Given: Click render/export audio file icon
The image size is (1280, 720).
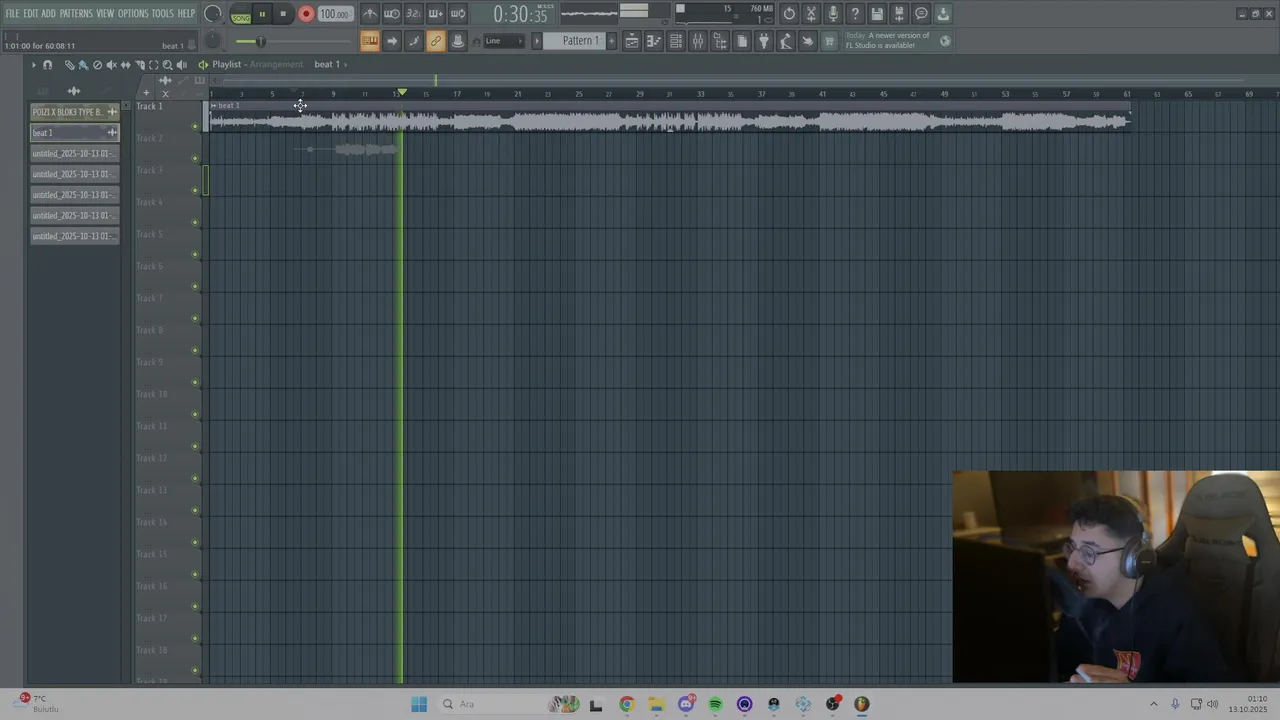Looking at the screenshot, I should point(899,14).
